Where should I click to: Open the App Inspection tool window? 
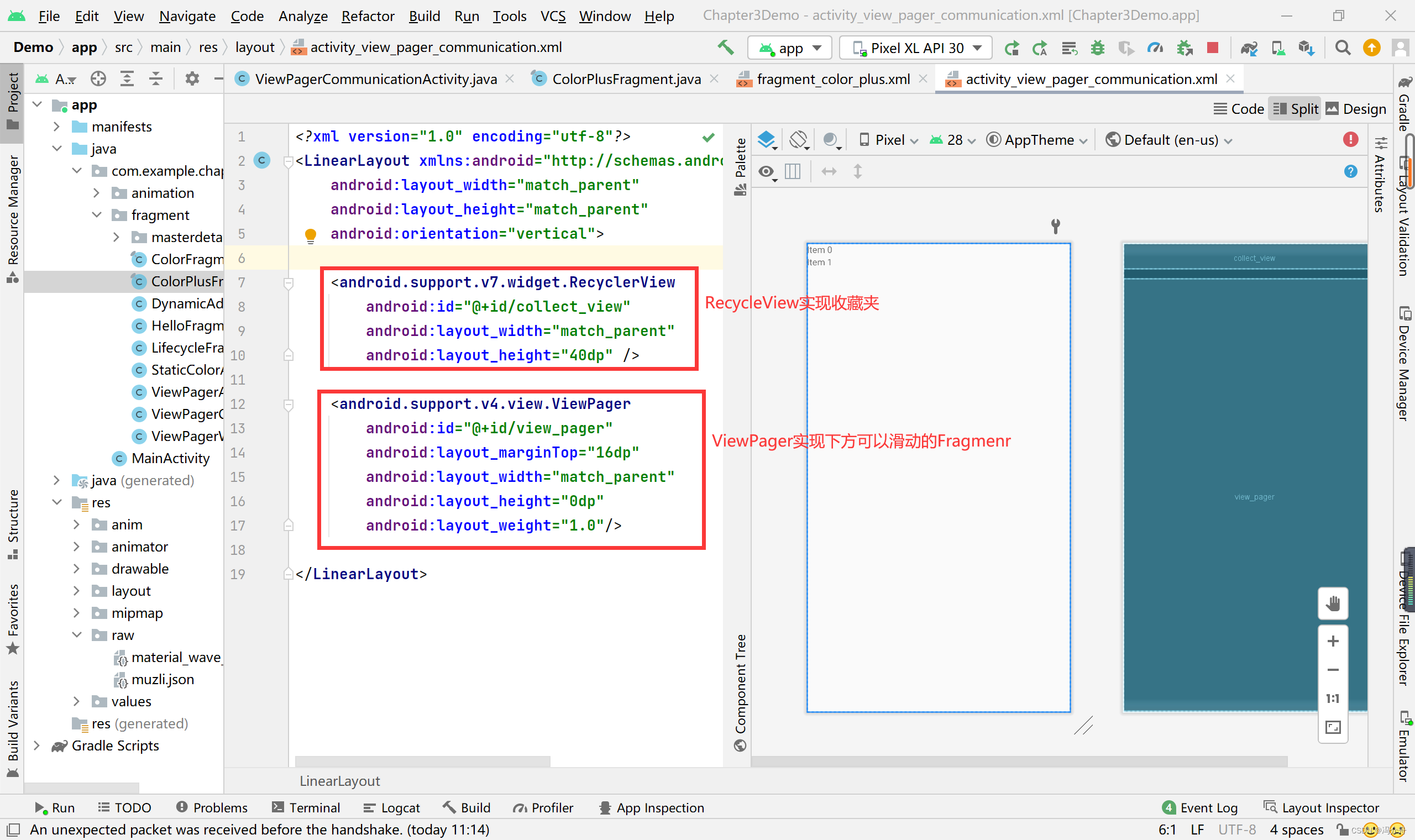tap(652, 808)
